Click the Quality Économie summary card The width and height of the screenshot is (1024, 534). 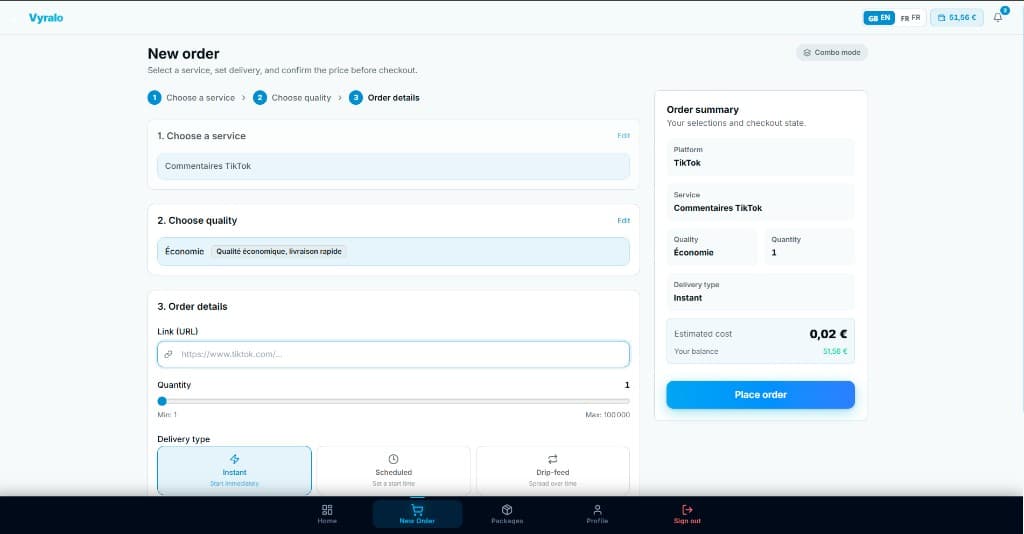[x=712, y=246]
